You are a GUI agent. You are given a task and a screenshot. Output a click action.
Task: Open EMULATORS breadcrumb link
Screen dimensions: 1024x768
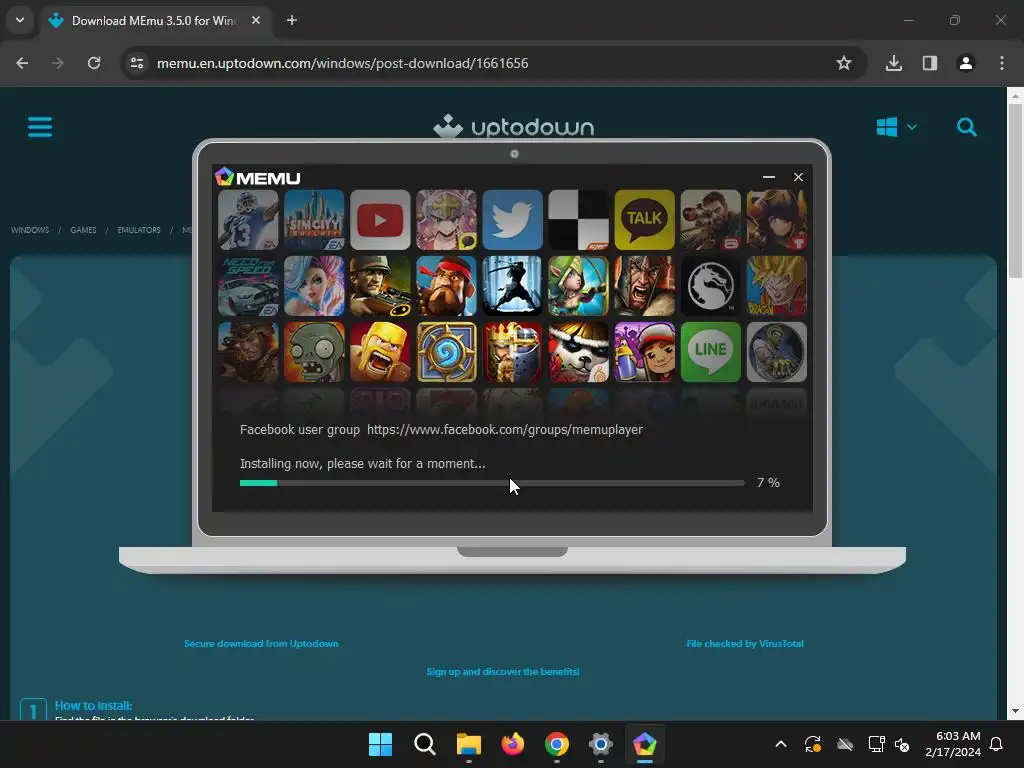click(x=138, y=230)
